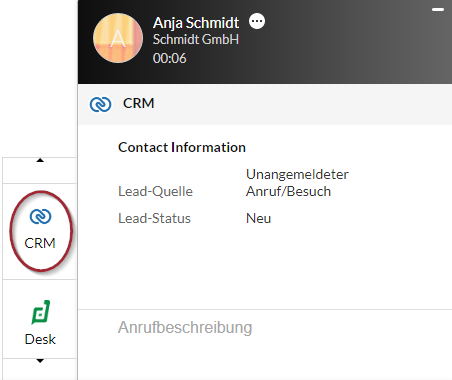The image size is (452, 380).
Task: Click the Desk label in the sidebar
Action: pos(40,339)
